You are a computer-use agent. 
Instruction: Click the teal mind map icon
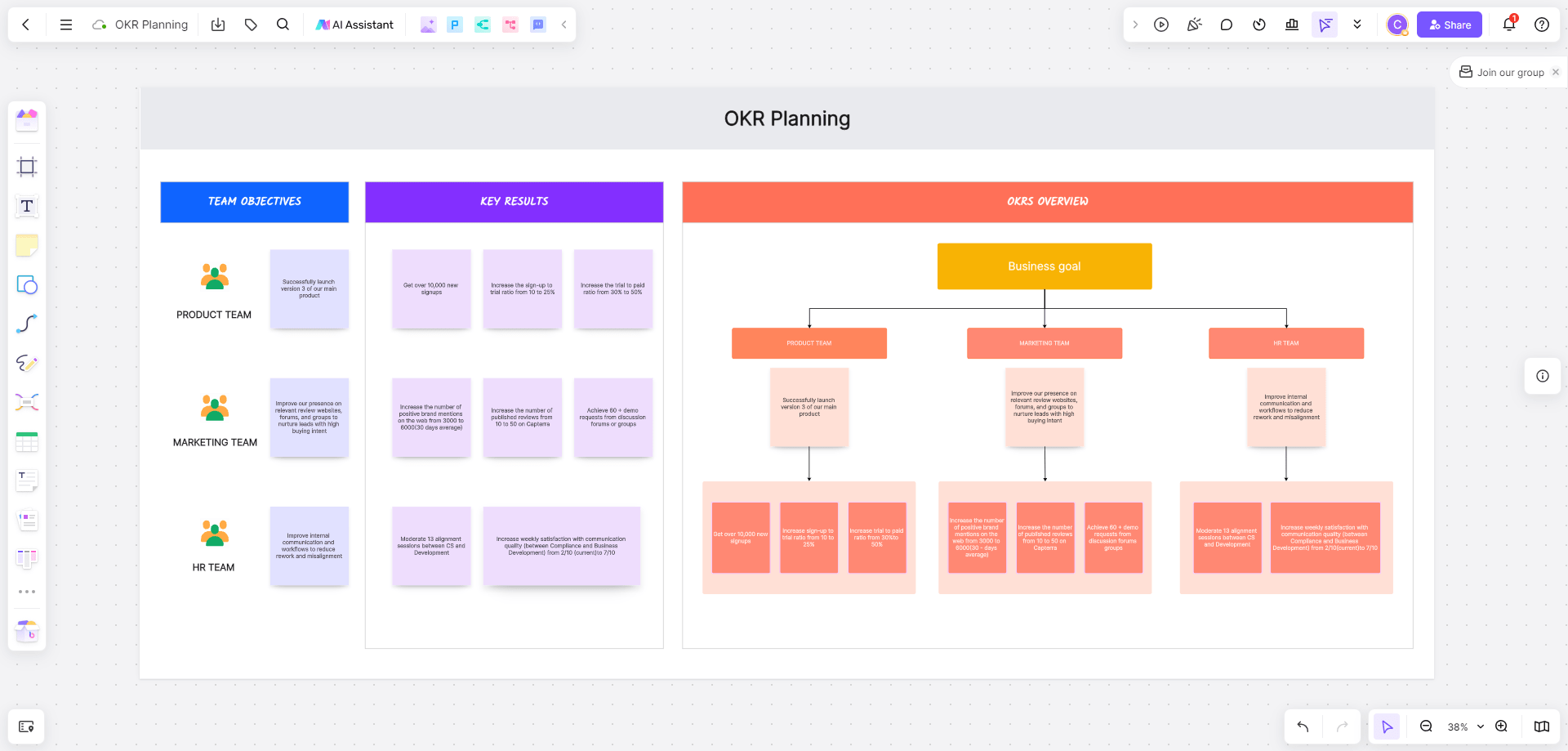point(483,25)
